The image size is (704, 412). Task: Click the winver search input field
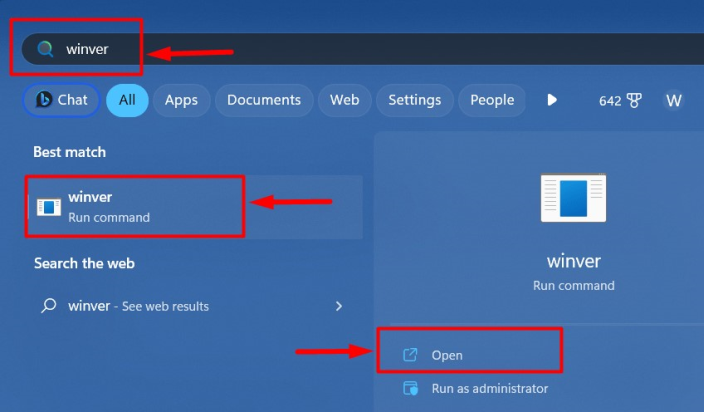tap(363, 49)
